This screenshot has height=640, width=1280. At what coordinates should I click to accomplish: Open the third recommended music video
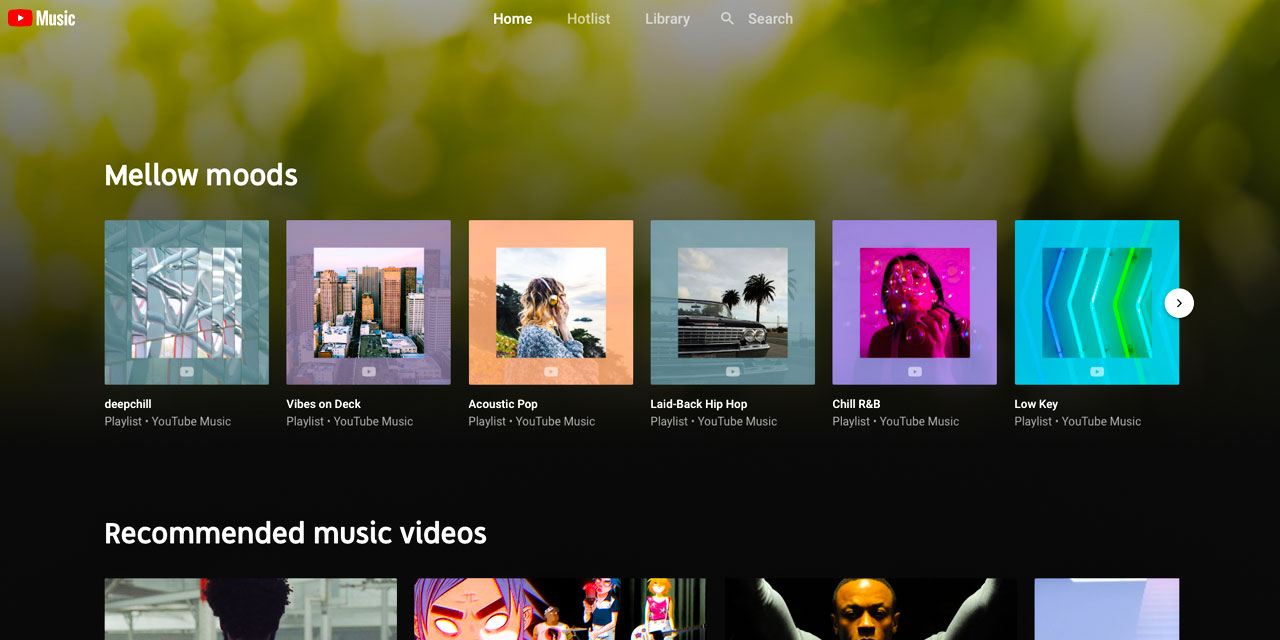(x=870, y=609)
